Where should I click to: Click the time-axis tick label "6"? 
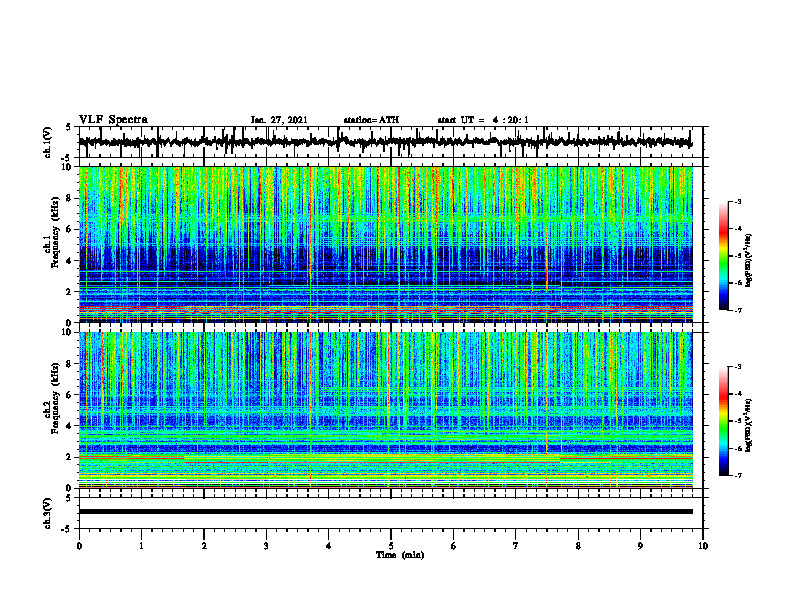click(x=454, y=546)
